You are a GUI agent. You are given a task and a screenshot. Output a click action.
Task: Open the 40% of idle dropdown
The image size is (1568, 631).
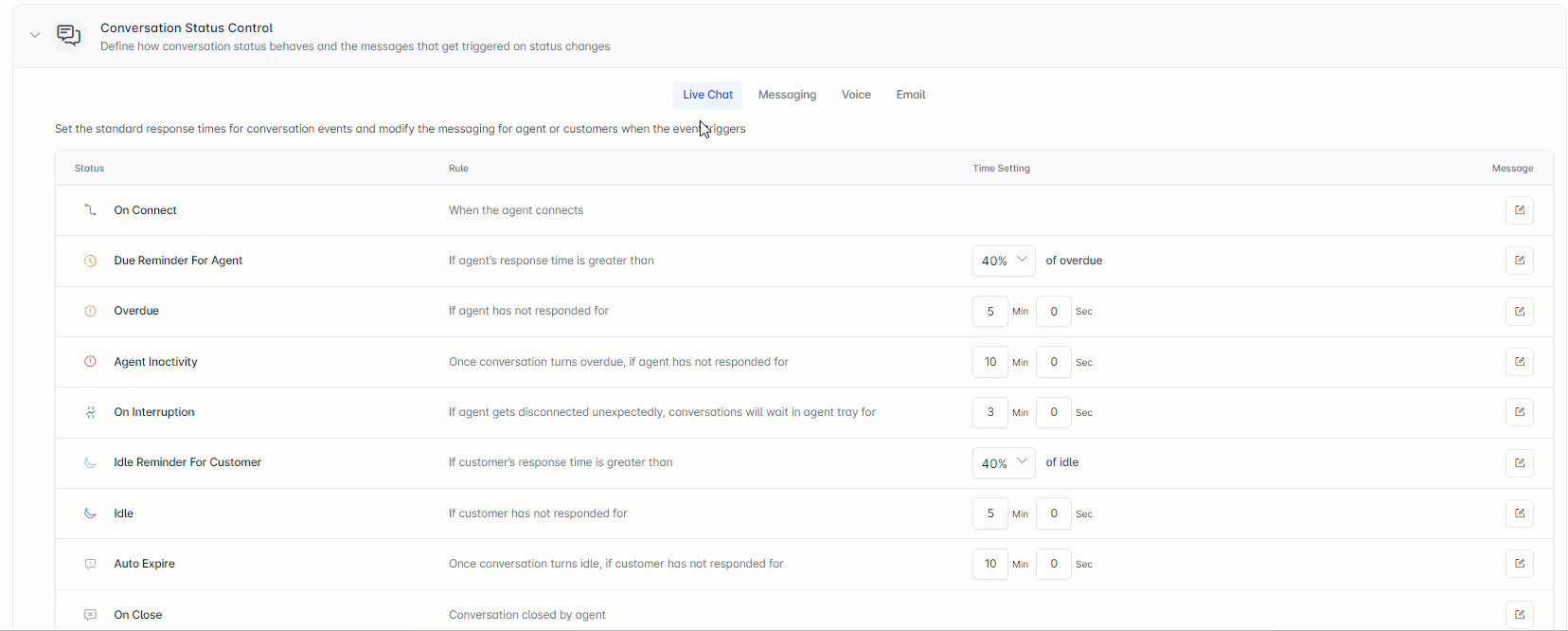1004,462
